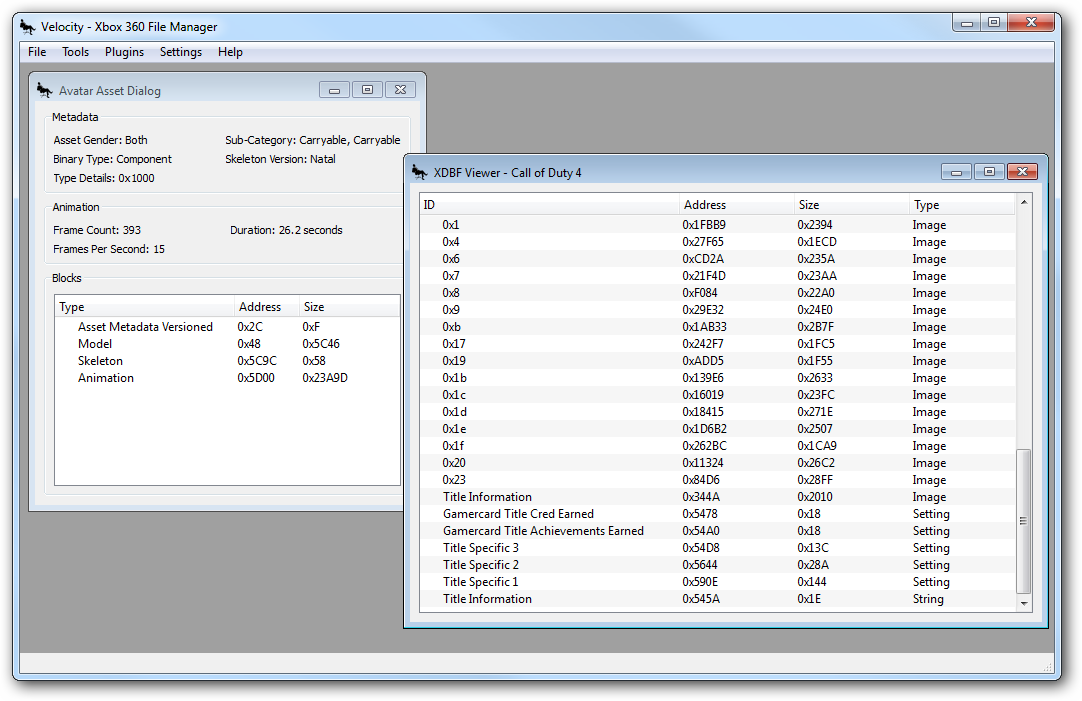
Task: Click the Blocks list Address column header
Action: [x=267, y=307]
